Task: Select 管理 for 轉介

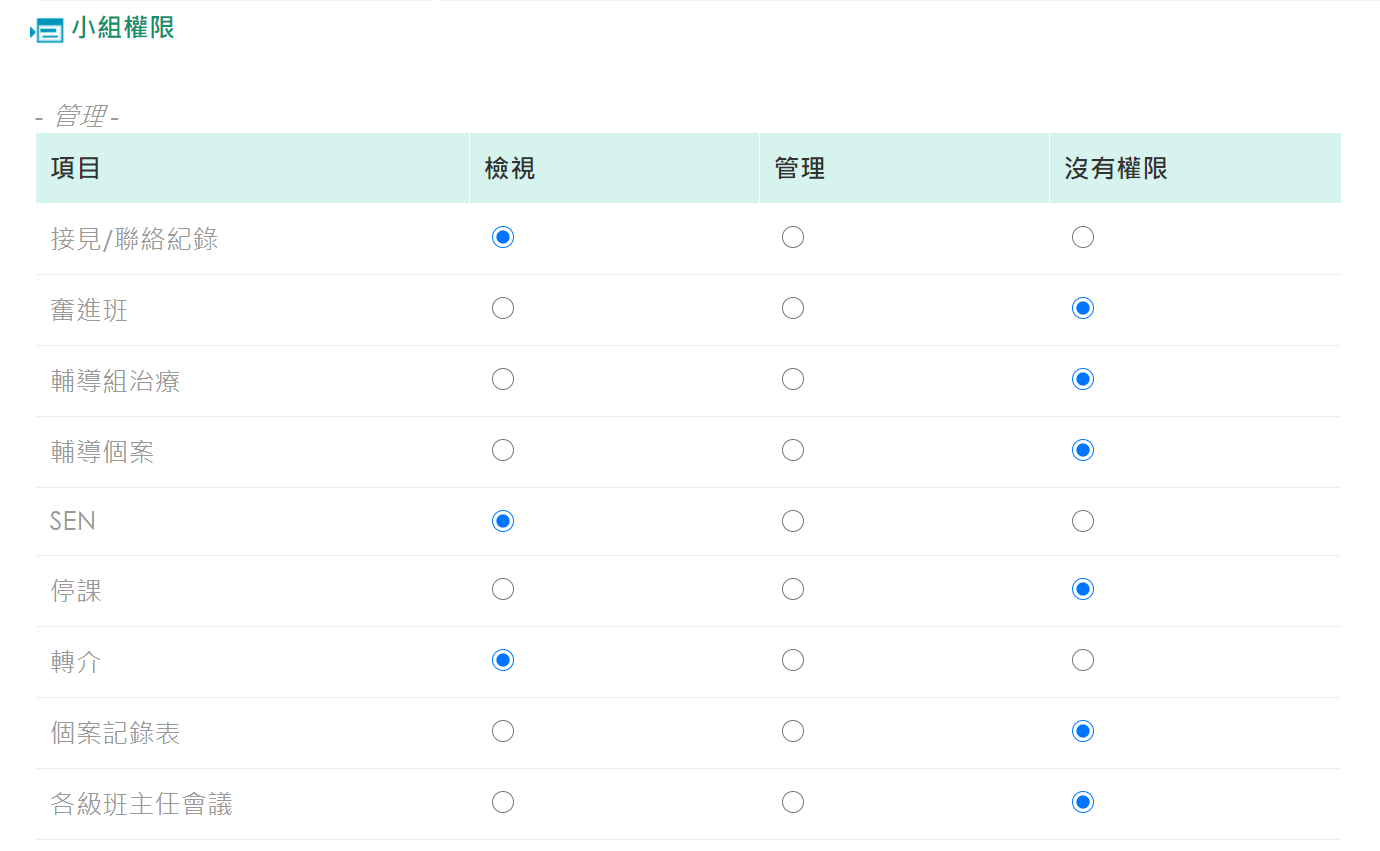Action: [x=793, y=660]
